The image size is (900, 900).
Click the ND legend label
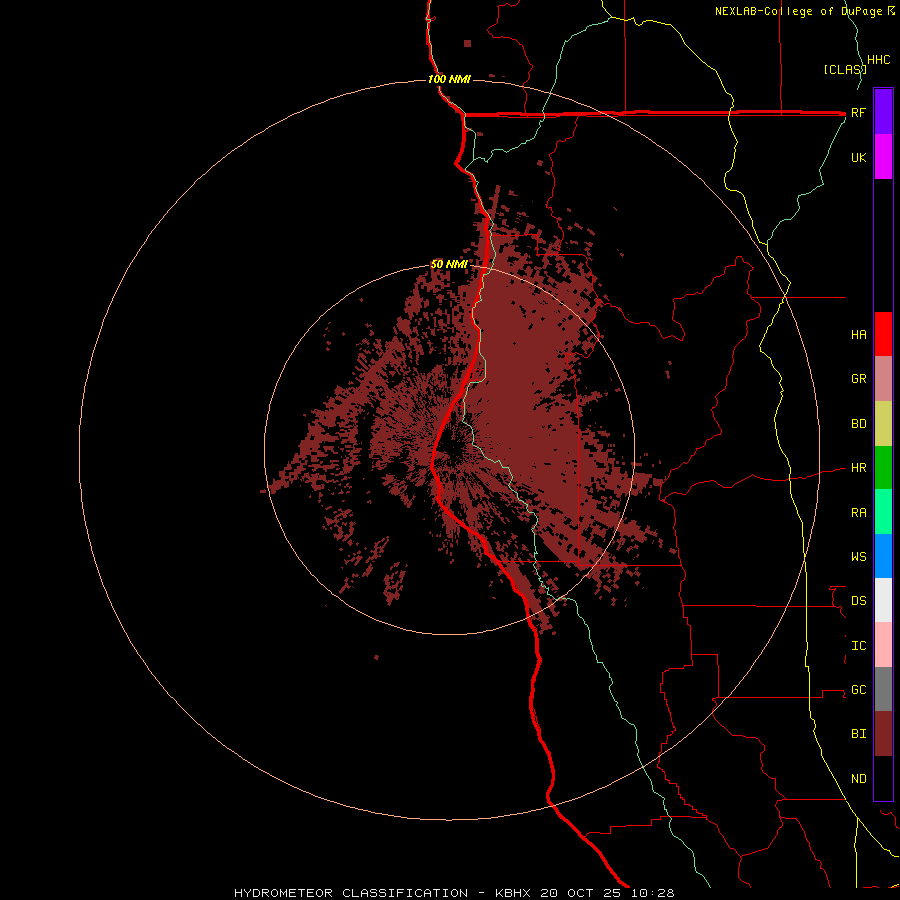pos(858,779)
